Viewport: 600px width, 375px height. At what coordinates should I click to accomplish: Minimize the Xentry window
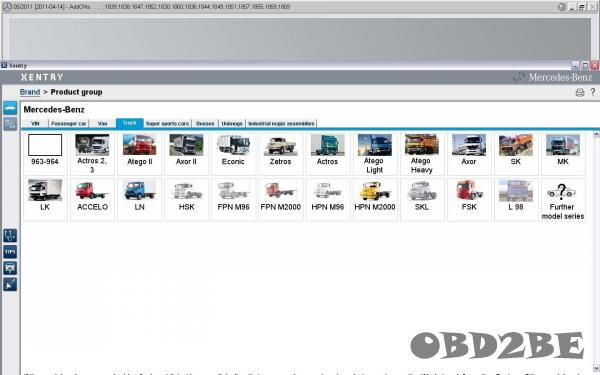click(576, 65)
